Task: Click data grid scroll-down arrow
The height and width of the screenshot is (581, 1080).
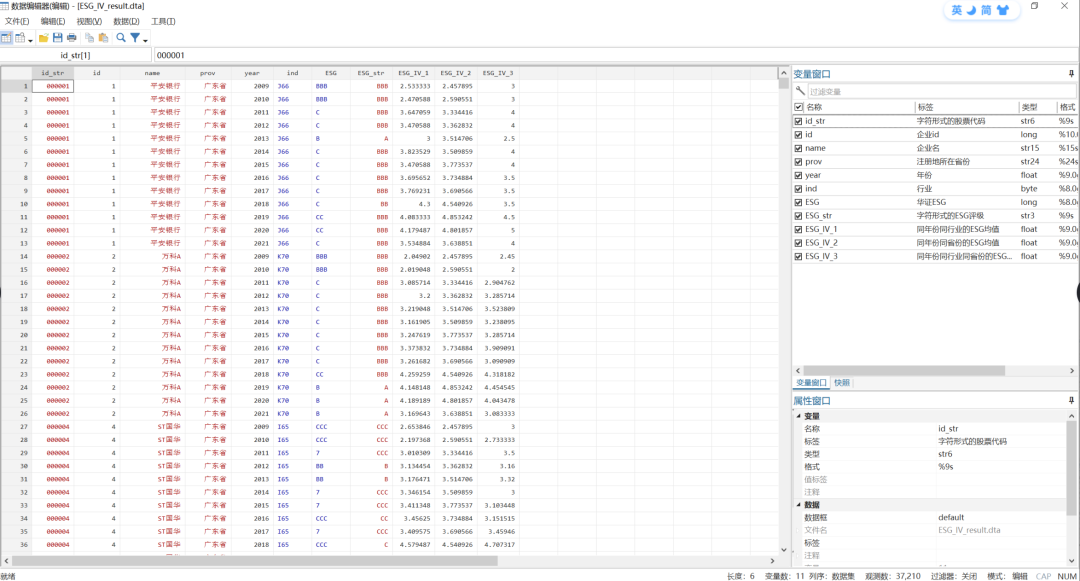Action: coord(783,549)
